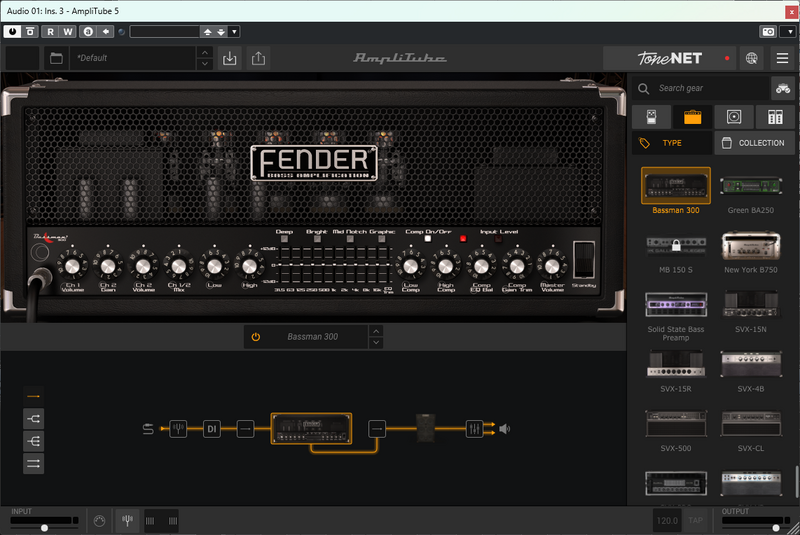The height and width of the screenshot is (535, 800).
Task: Select next preset with *Default chevron down
Action: pos(205,64)
